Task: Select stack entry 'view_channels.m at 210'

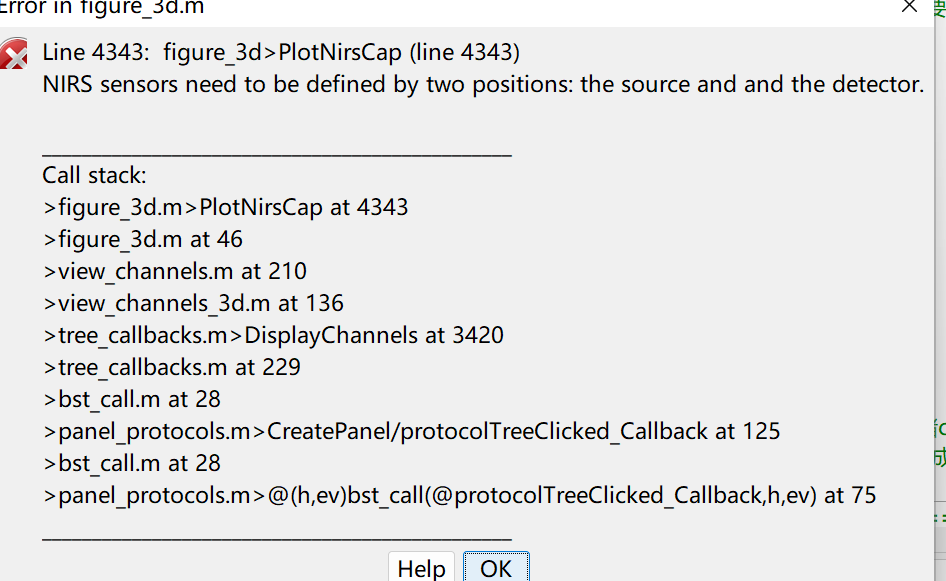Action: point(174,271)
